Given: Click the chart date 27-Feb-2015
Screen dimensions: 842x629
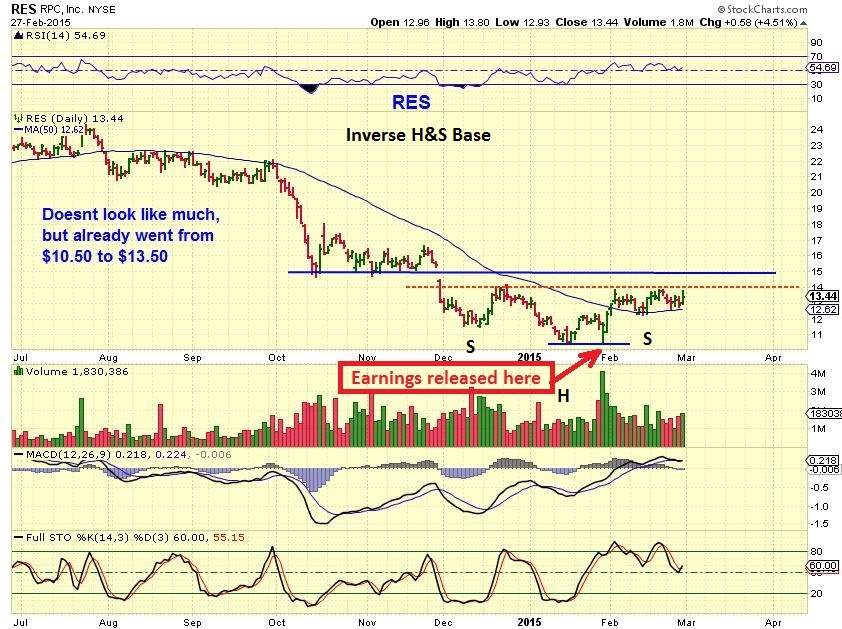Looking at the screenshot, I should click(x=41, y=23).
